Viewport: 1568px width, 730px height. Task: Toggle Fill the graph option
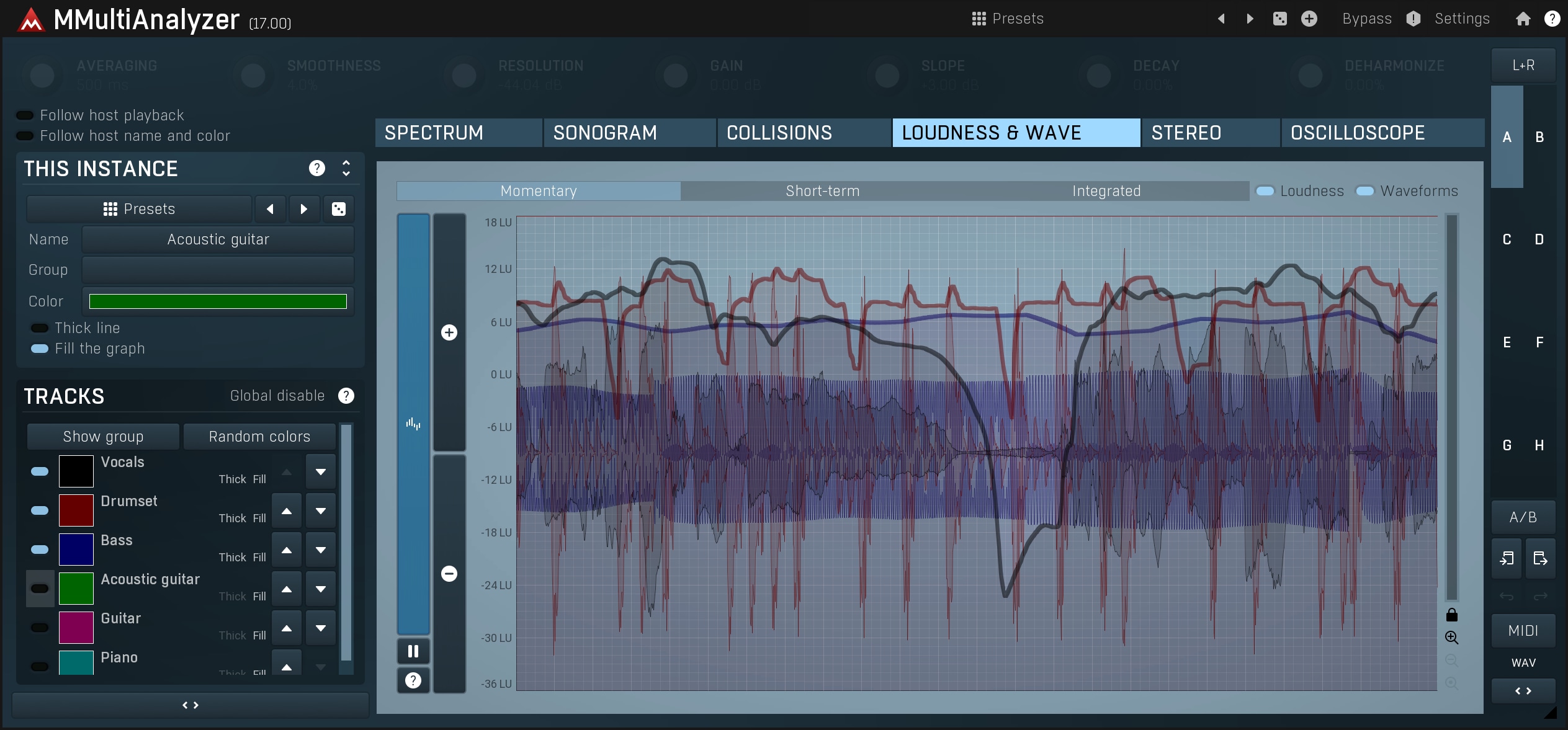[40, 349]
